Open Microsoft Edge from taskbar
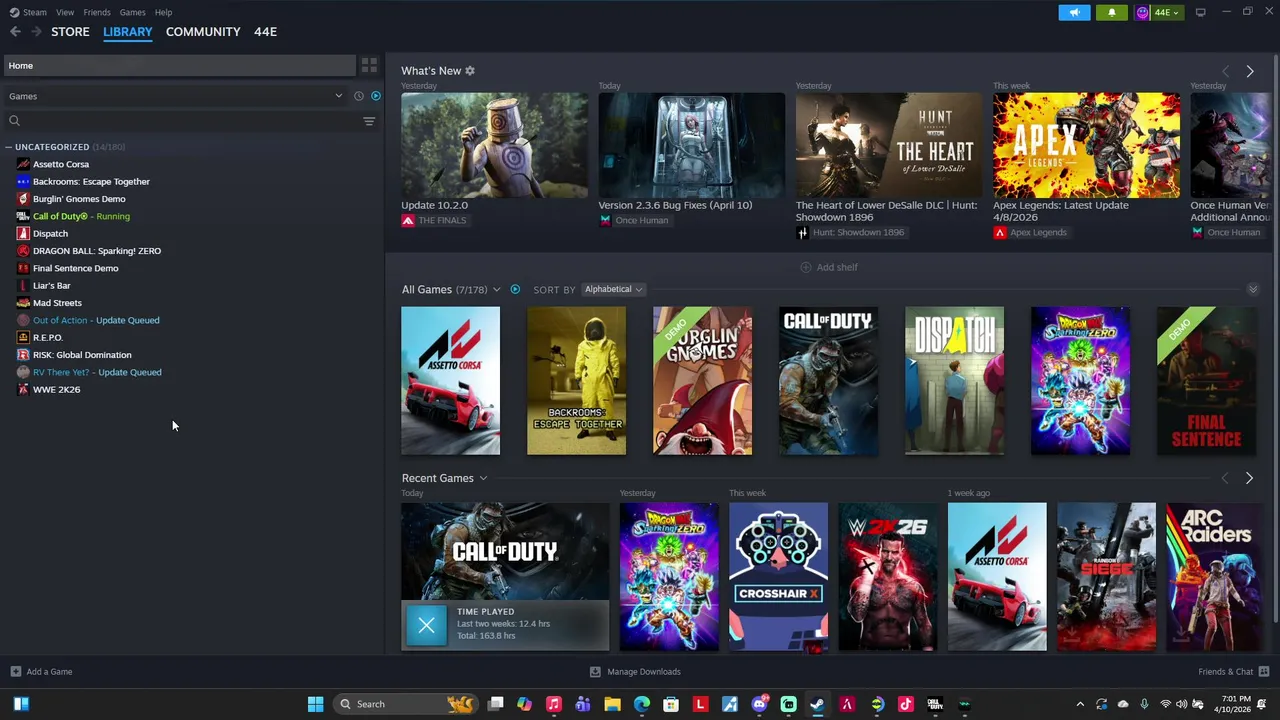 [x=642, y=704]
